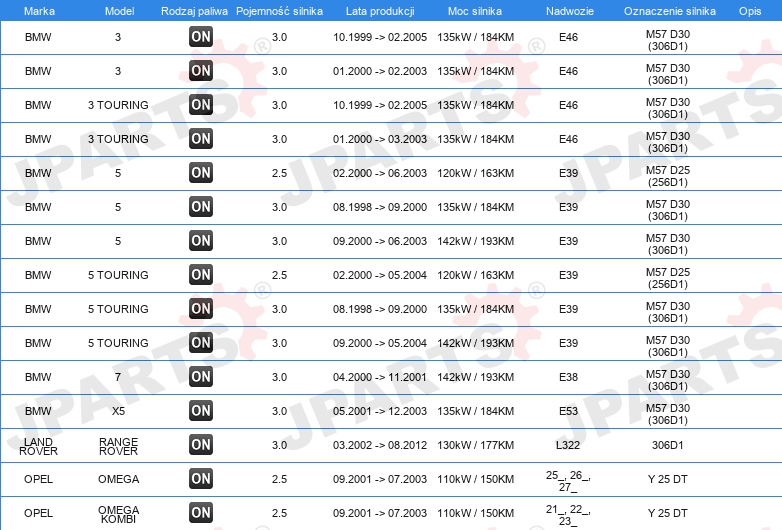
Task: Click the 142kW / 193KM cell in the E38 row
Action: [x=476, y=377]
